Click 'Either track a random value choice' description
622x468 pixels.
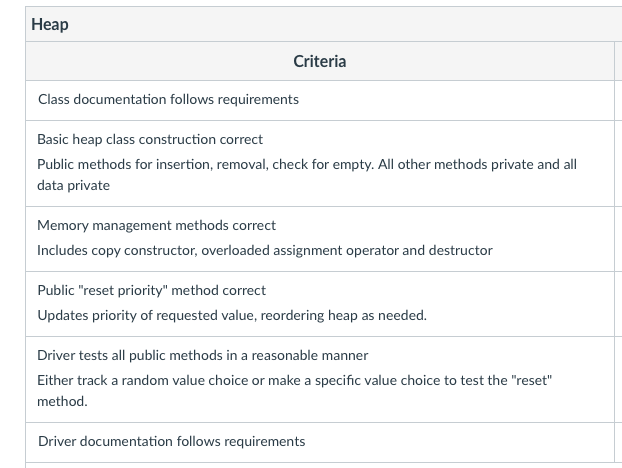pyautogui.click(x=294, y=380)
